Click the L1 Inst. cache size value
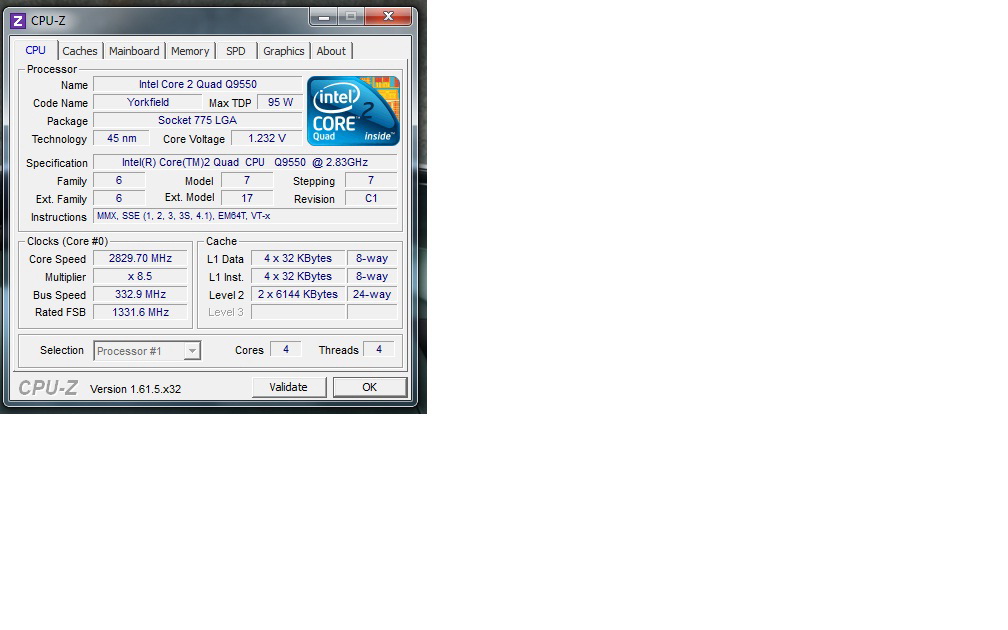This screenshot has height=630, width=1008. pos(298,276)
